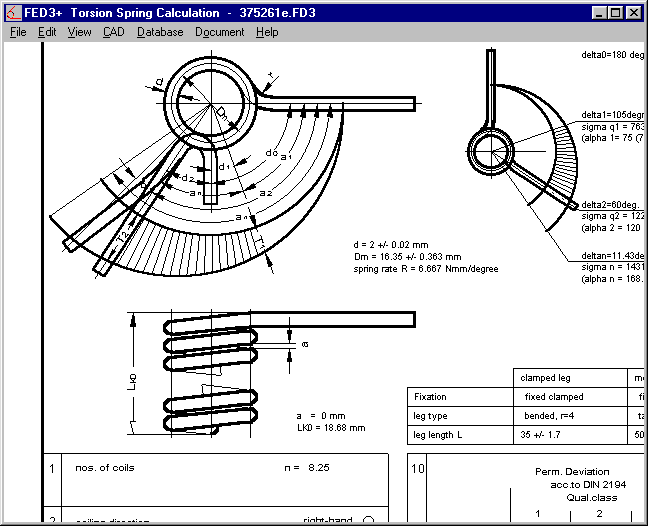Screen dimensions: 648x526
Task: Open the CAD menu
Action: (113, 32)
